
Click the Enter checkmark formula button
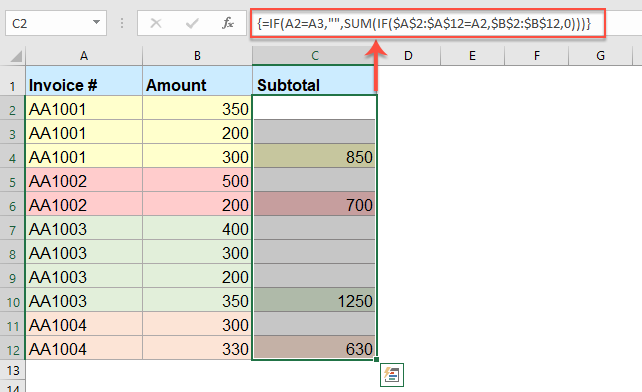pyautogui.click(x=192, y=23)
